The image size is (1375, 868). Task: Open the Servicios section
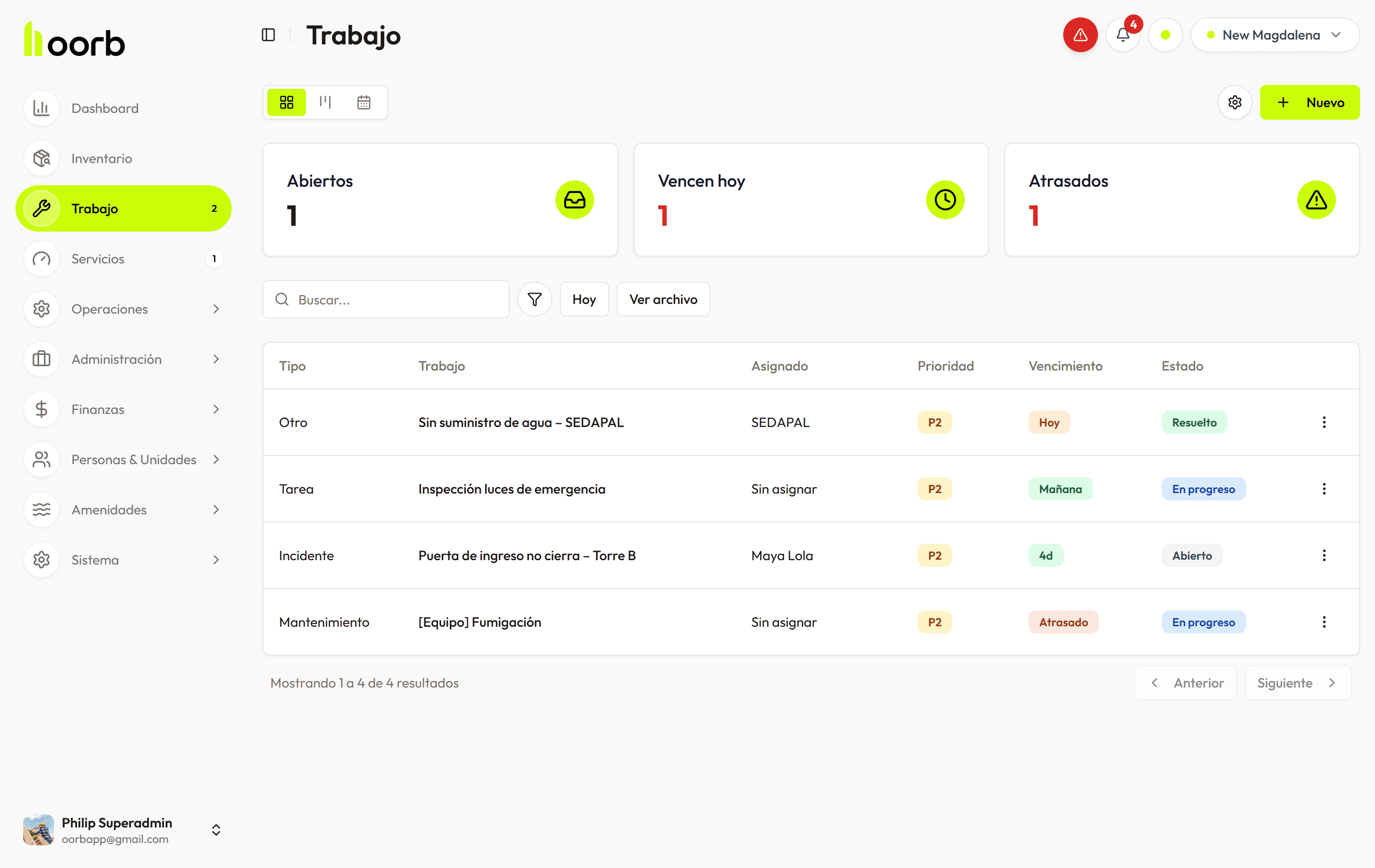pos(97,259)
